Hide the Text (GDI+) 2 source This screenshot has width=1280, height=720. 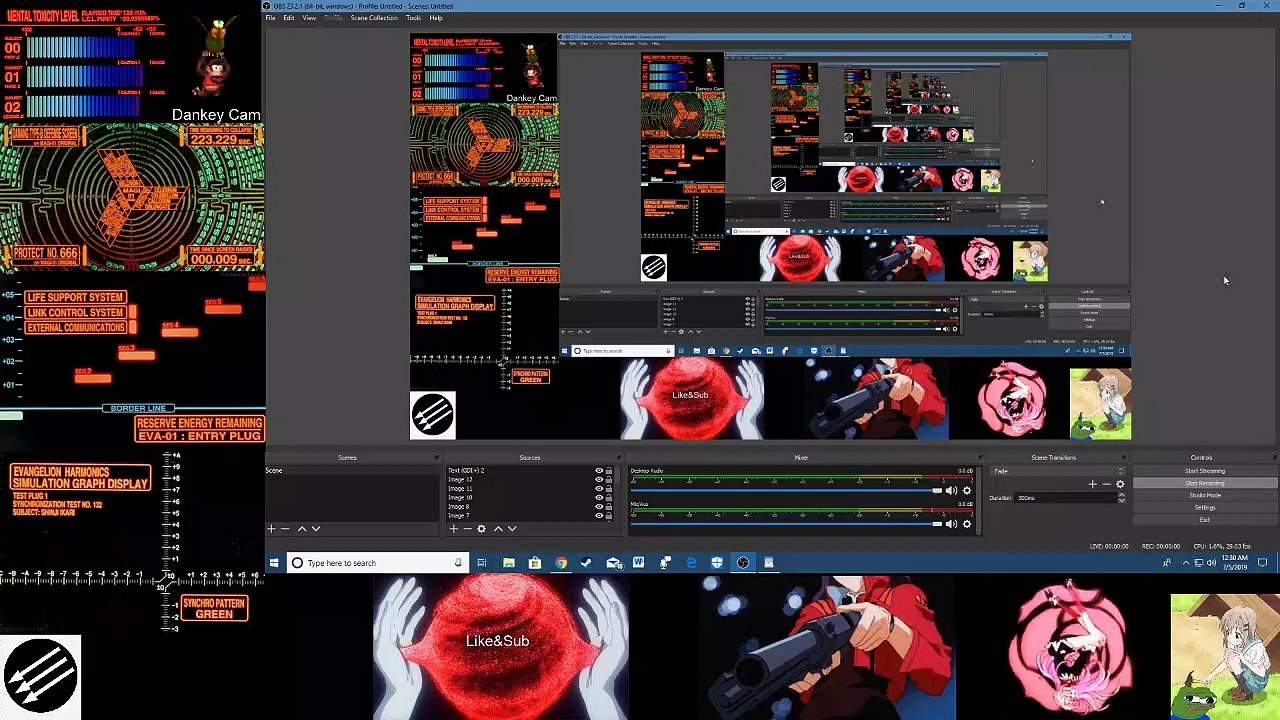click(599, 471)
